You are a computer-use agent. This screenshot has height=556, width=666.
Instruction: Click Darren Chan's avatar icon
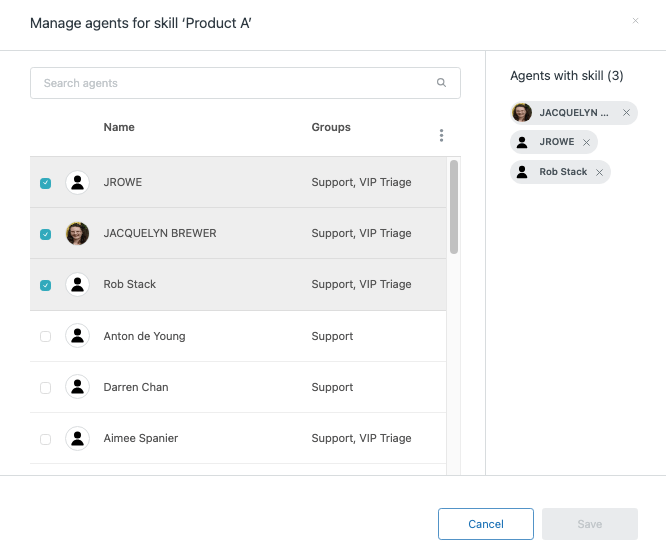[77, 387]
